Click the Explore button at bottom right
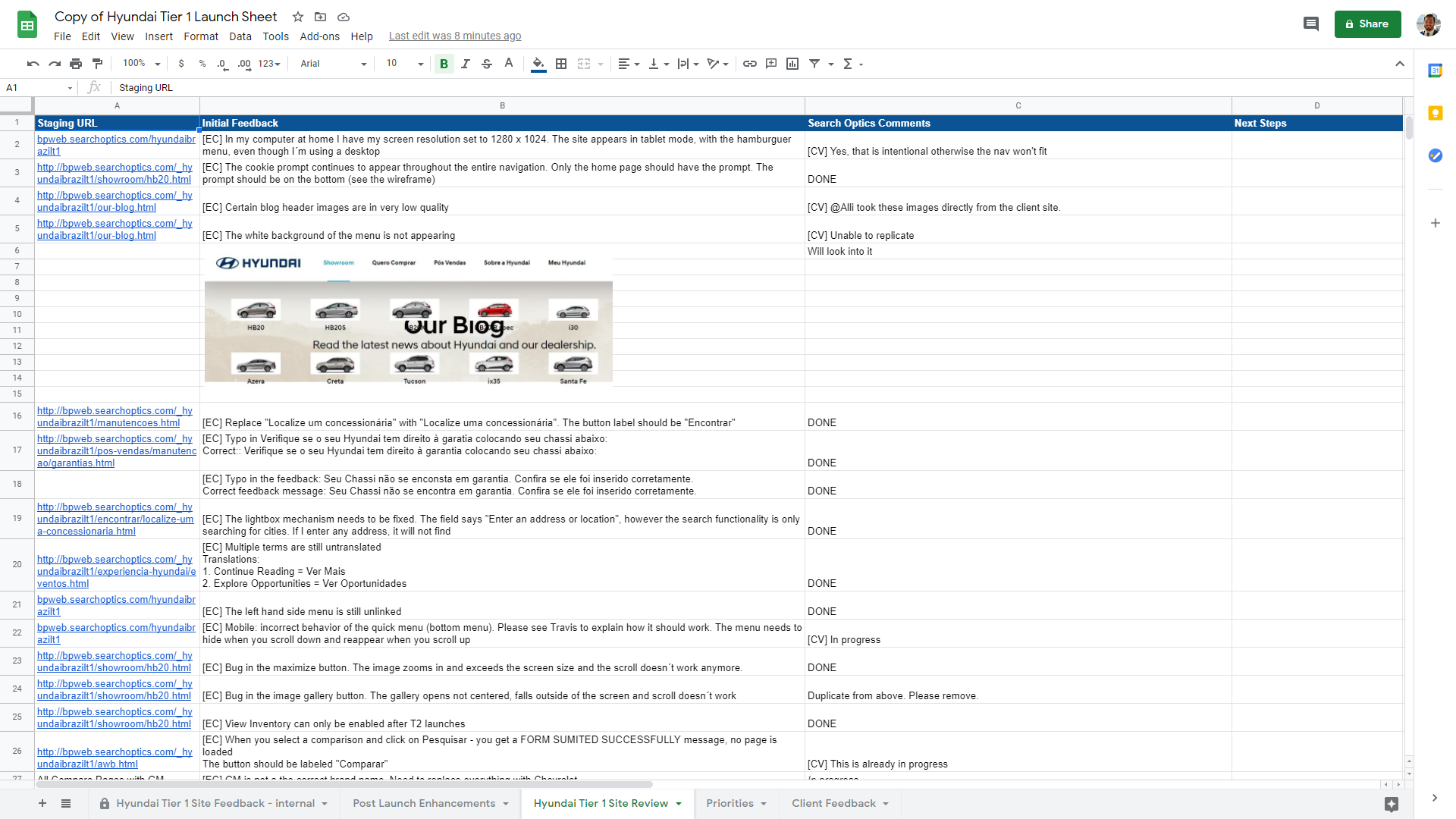1456x819 pixels. (x=1392, y=804)
